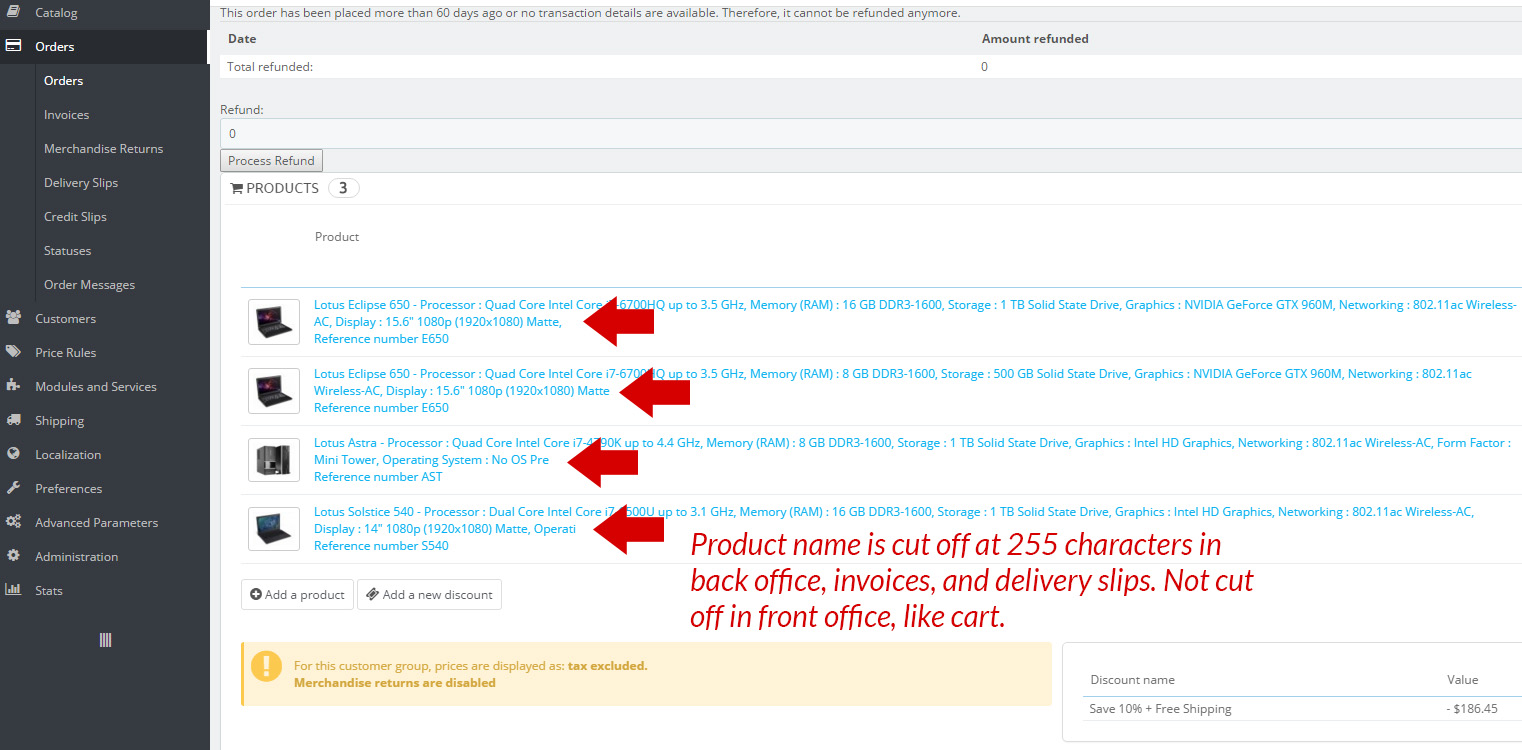
Task: Select Order Messages in the sidebar
Action: 89,285
